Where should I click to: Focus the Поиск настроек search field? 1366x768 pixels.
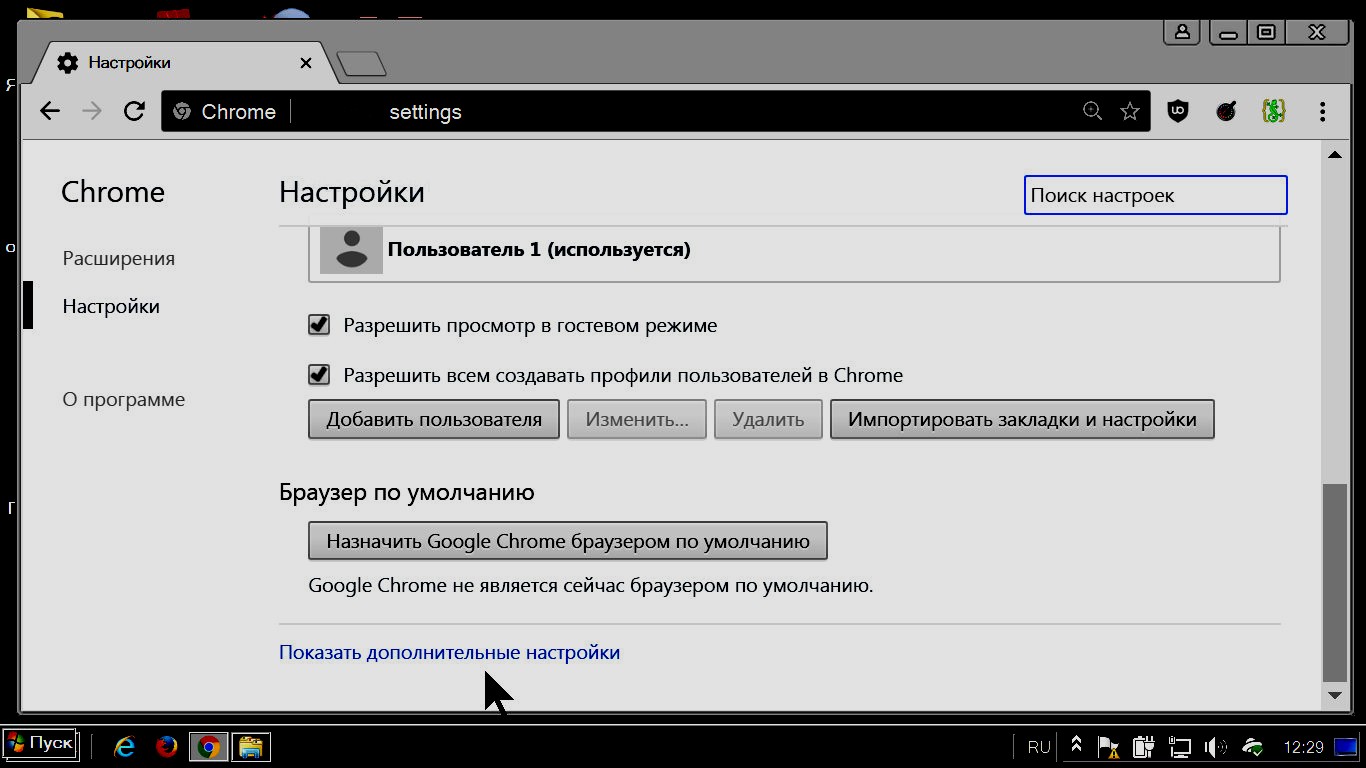coord(1155,195)
